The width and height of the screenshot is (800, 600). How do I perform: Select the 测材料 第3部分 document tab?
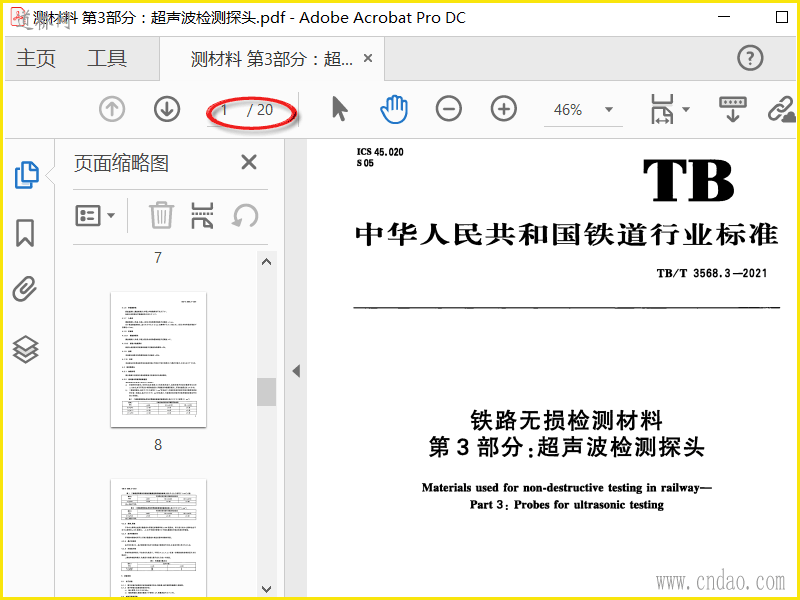[x=271, y=59]
